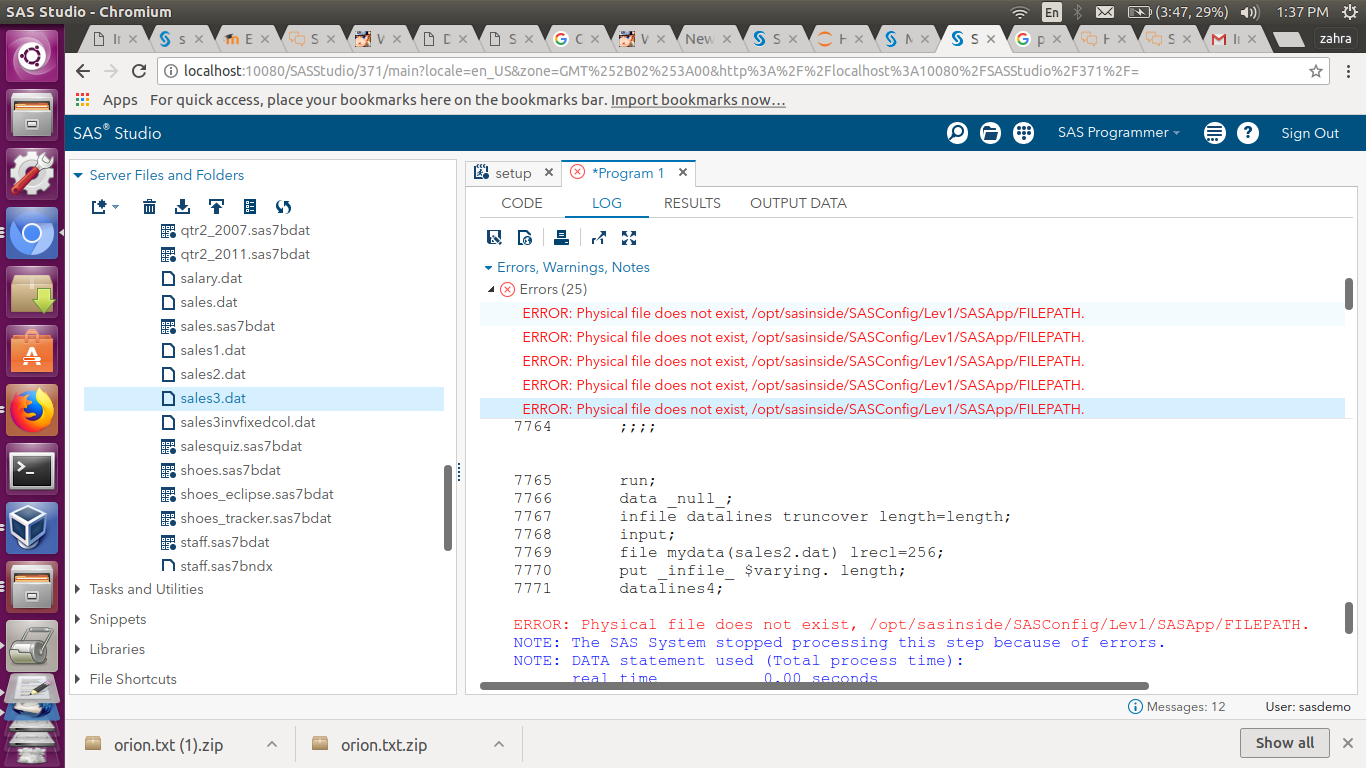
Task: Click the Show all downloads button
Action: coord(1284,743)
